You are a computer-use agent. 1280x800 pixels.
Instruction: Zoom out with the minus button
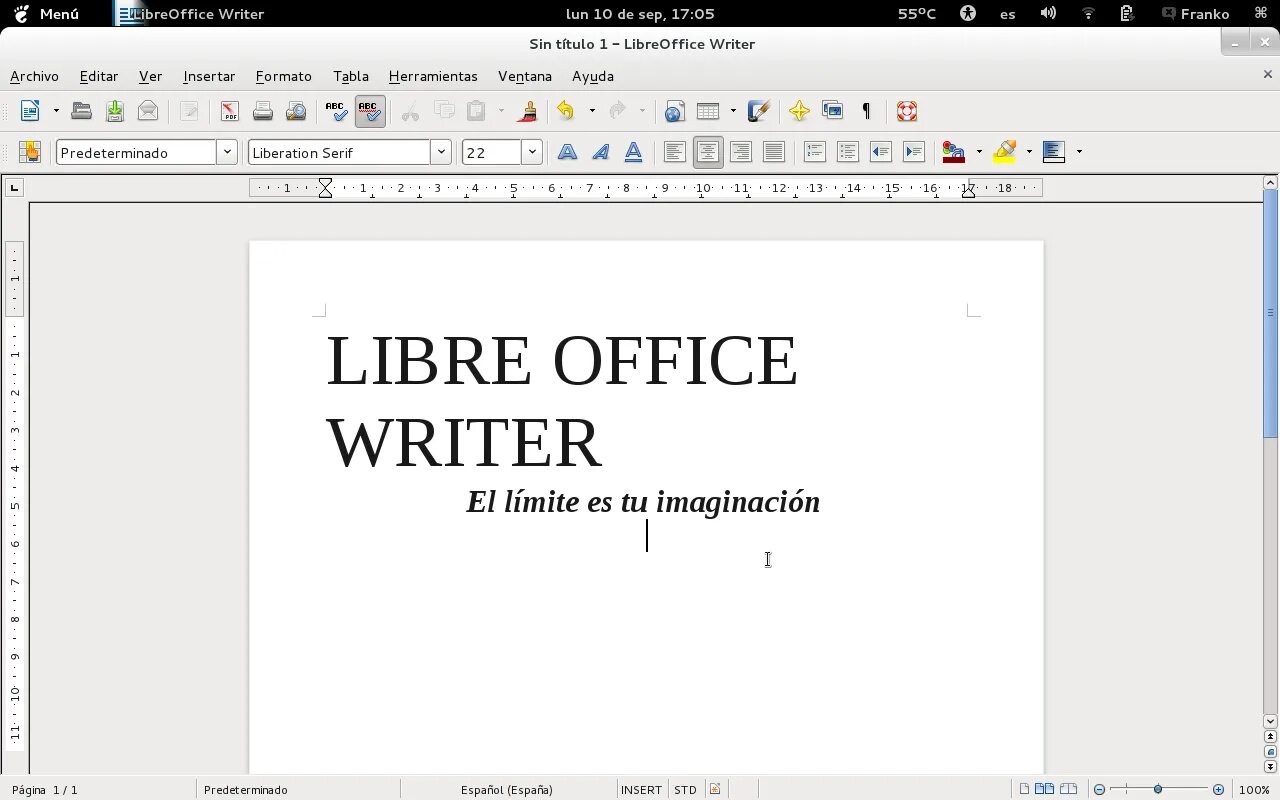(1099, 789)
